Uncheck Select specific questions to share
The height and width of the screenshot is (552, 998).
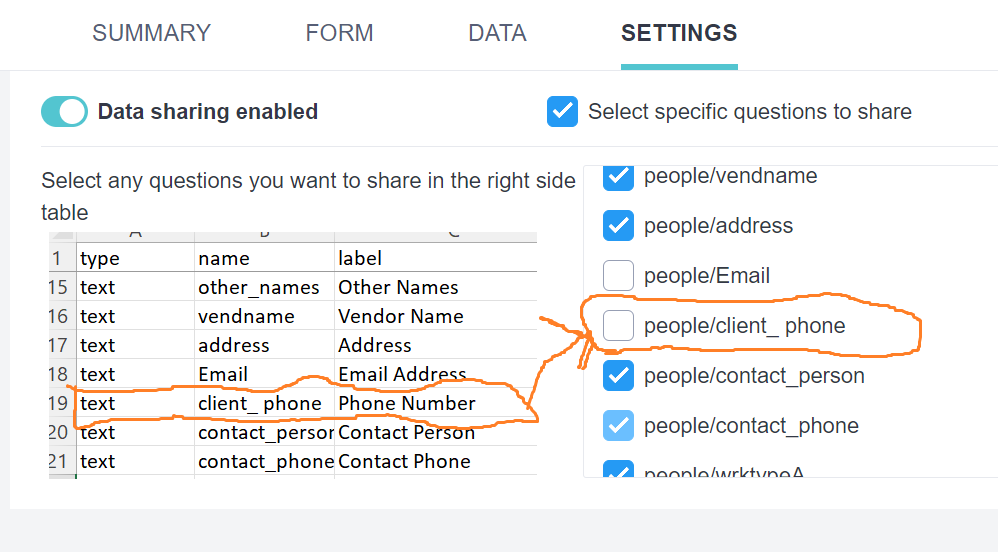click(x=563, y=112)
